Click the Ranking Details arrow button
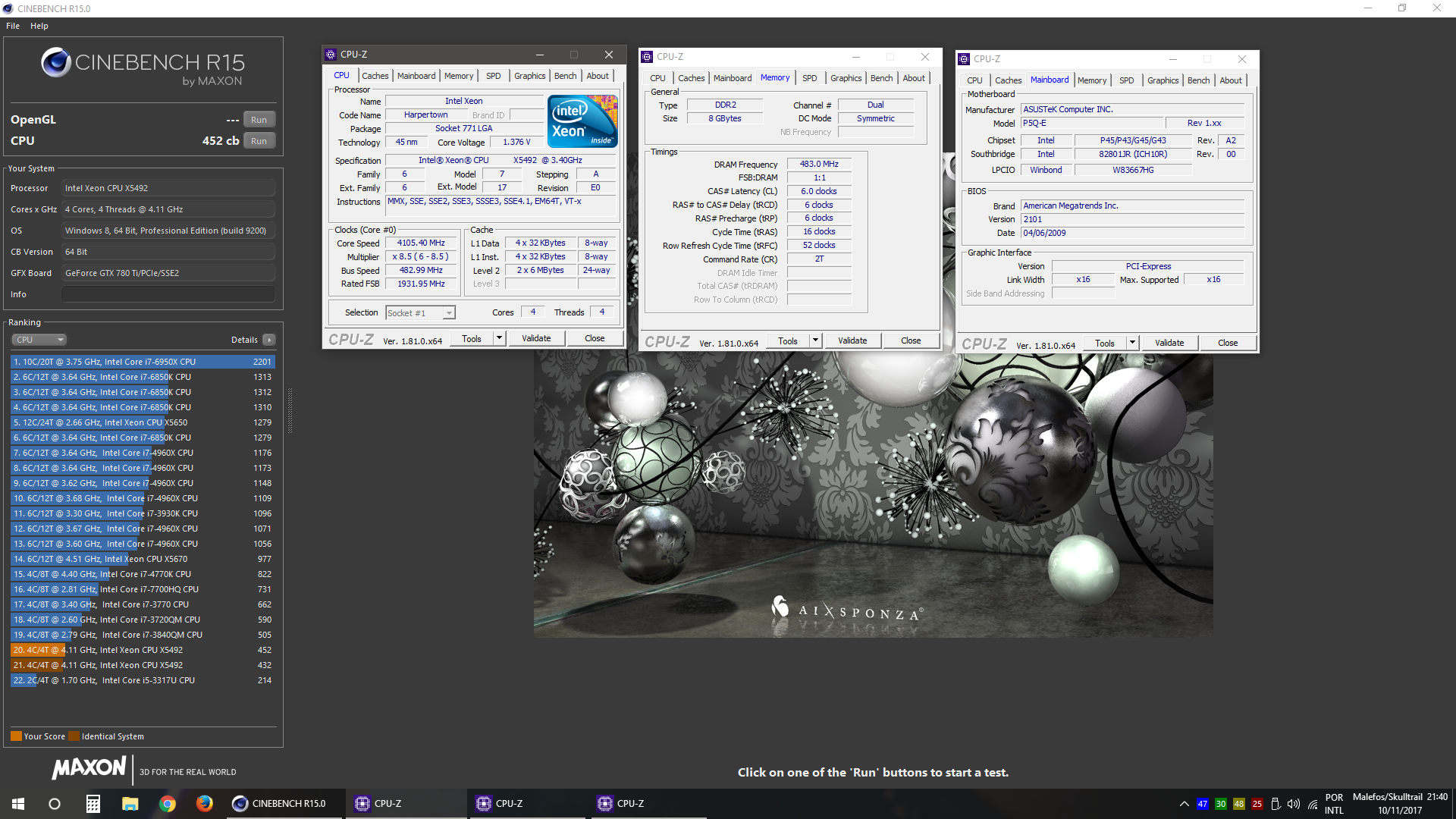Screen dimensions: 1456x819 coord(269,340)
